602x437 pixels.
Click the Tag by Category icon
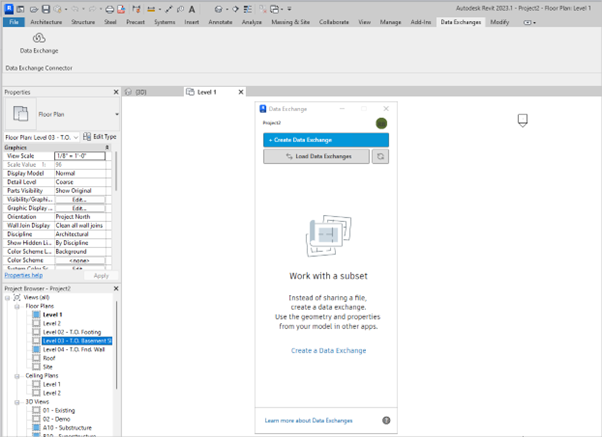coord(180,9)
